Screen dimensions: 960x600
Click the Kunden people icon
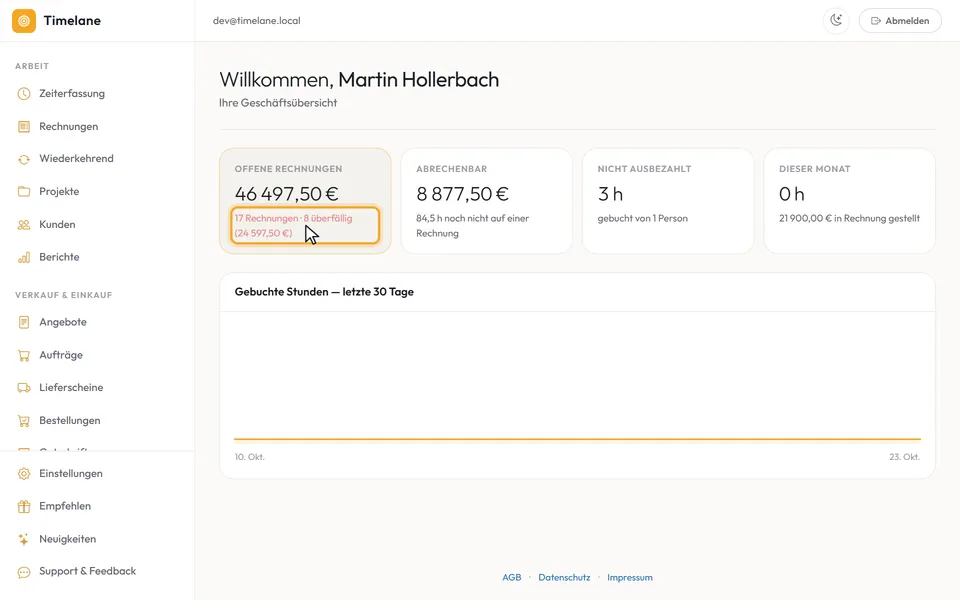coord(24,225)
